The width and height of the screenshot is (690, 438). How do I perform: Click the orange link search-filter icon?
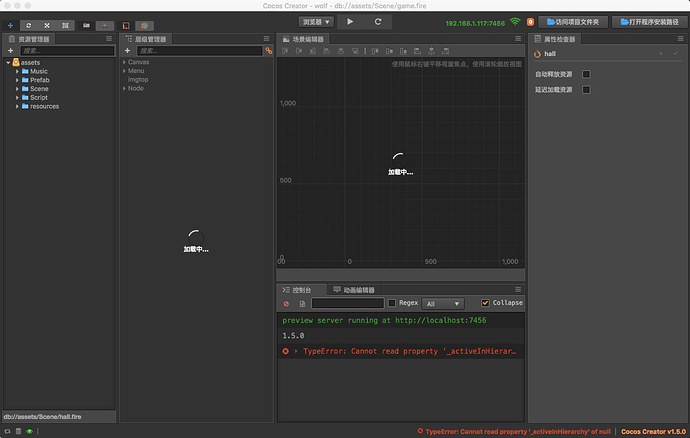coord(268,51)
